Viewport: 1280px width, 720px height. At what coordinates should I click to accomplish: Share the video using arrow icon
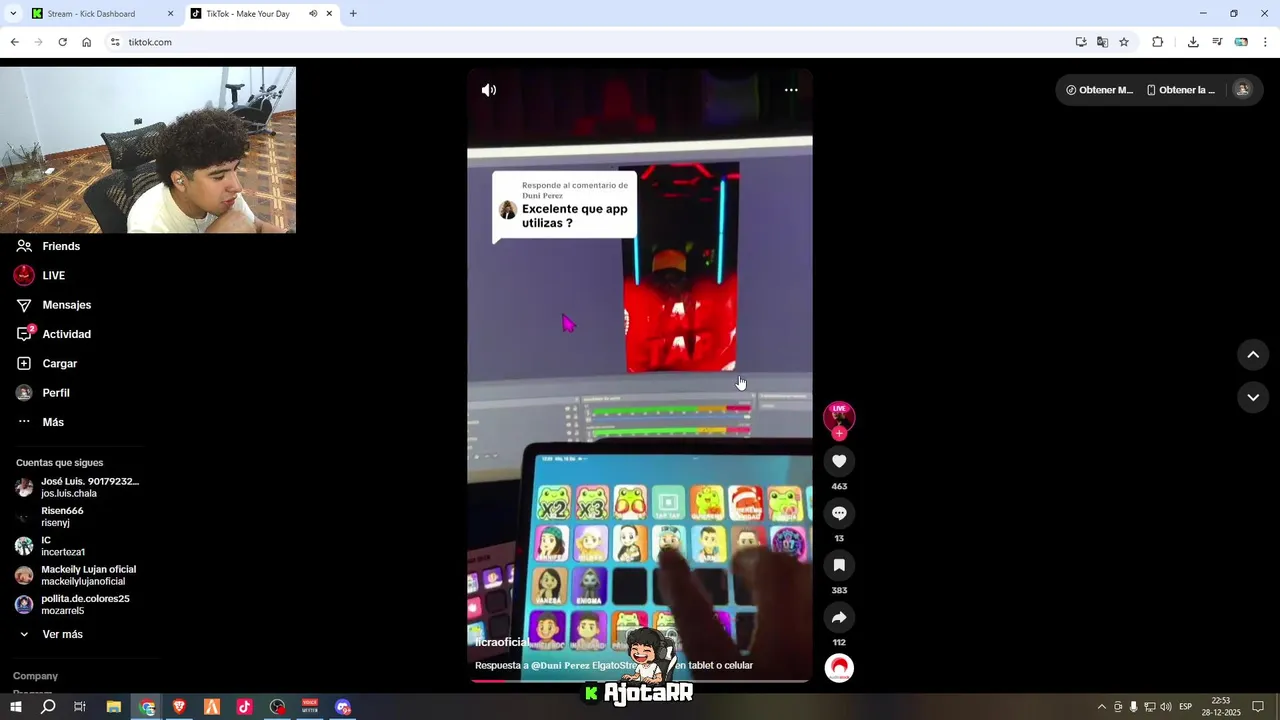click(x=839, y=617)
